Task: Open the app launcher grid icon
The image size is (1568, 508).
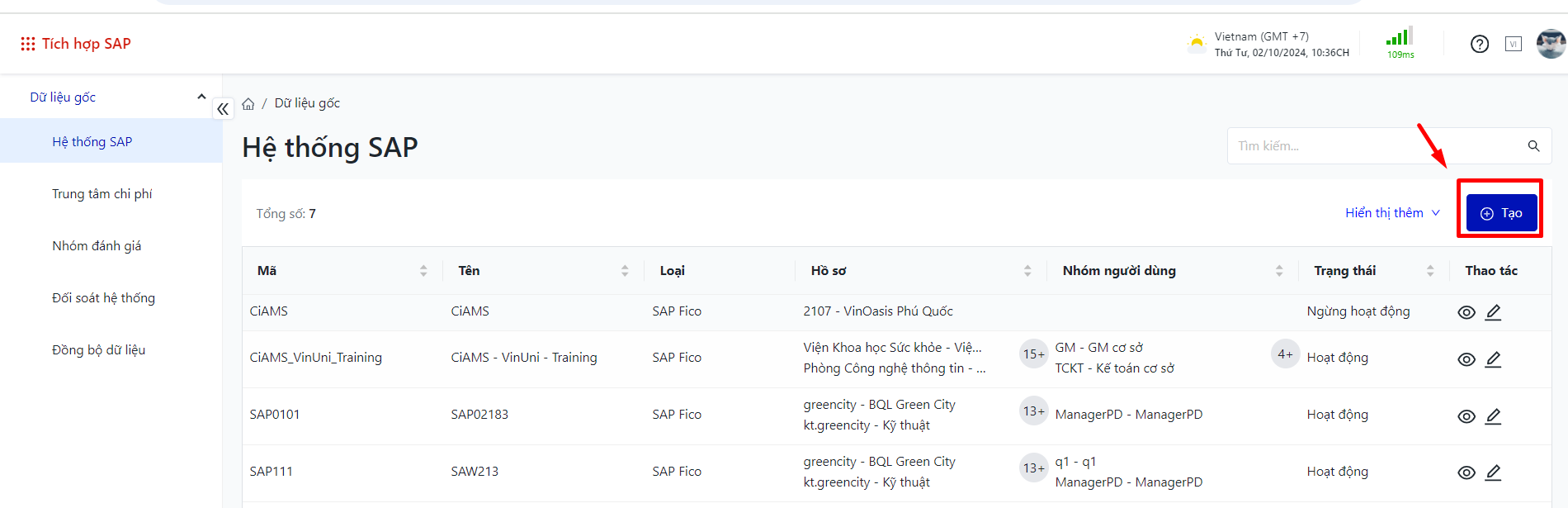Action: click(x=28, y=44)
